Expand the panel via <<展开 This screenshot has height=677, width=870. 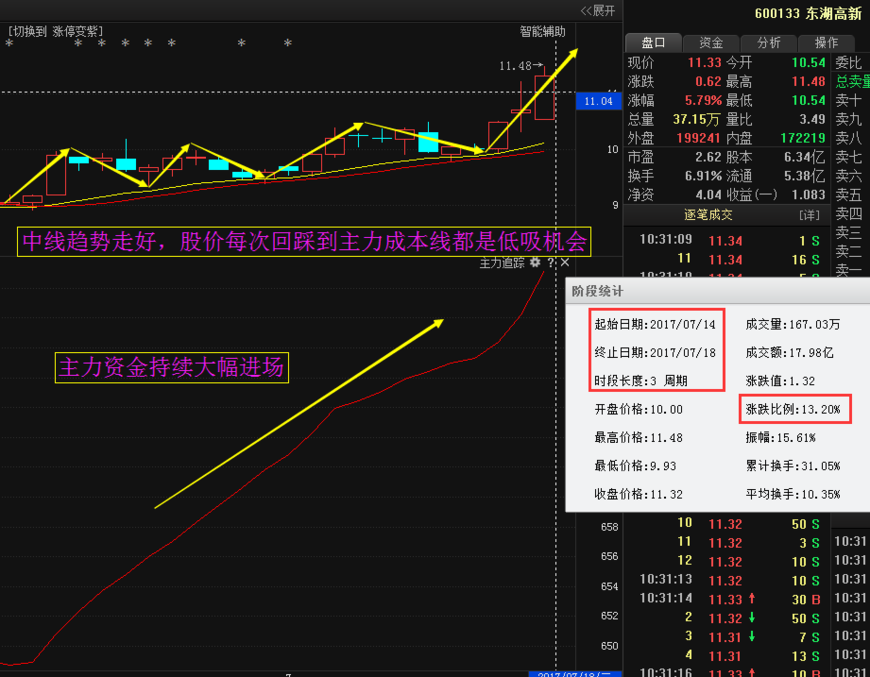pyautogui.click(x=598, y=11)
